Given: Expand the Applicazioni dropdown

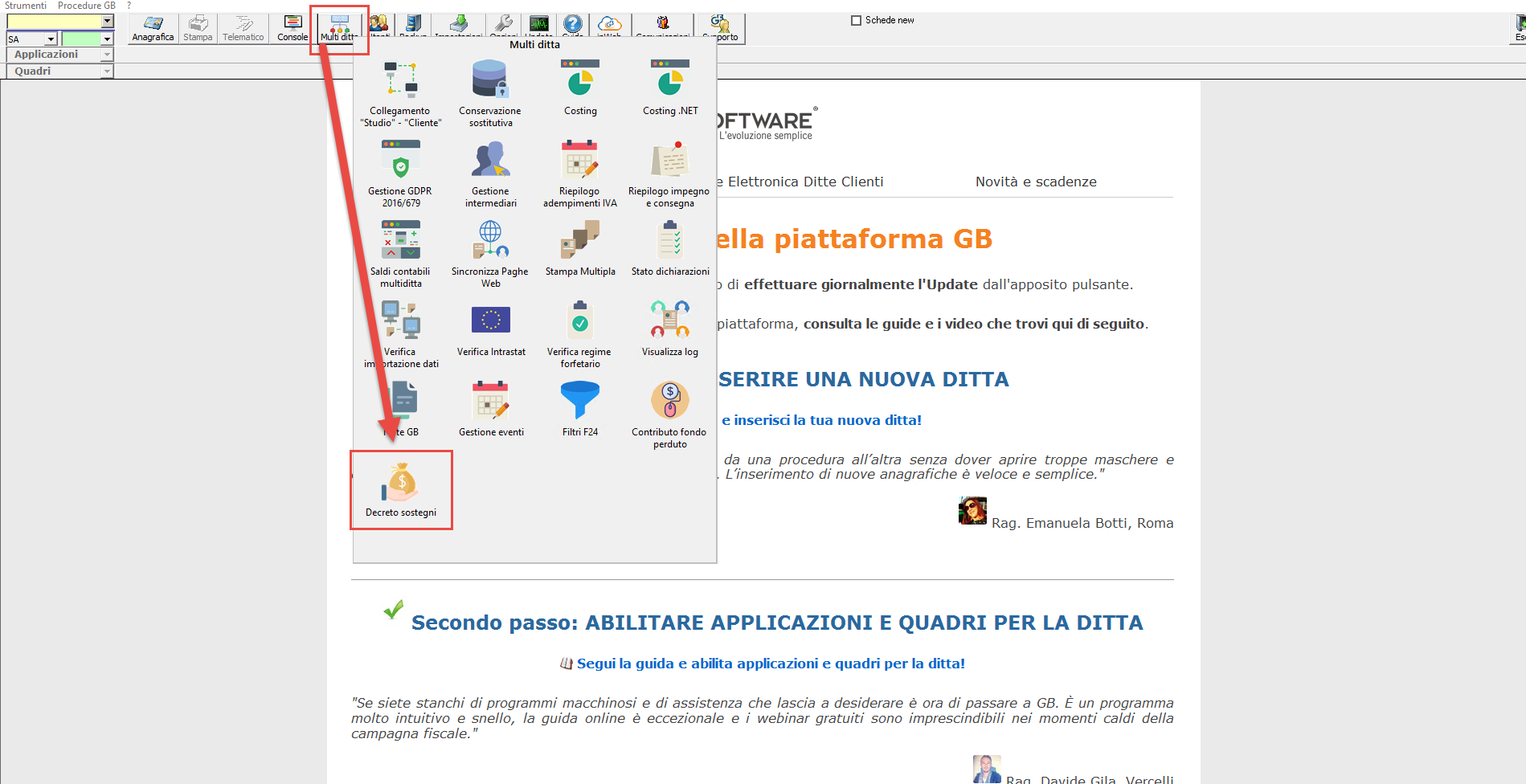Looking at the screenshot, I should (x=107, y=55).
